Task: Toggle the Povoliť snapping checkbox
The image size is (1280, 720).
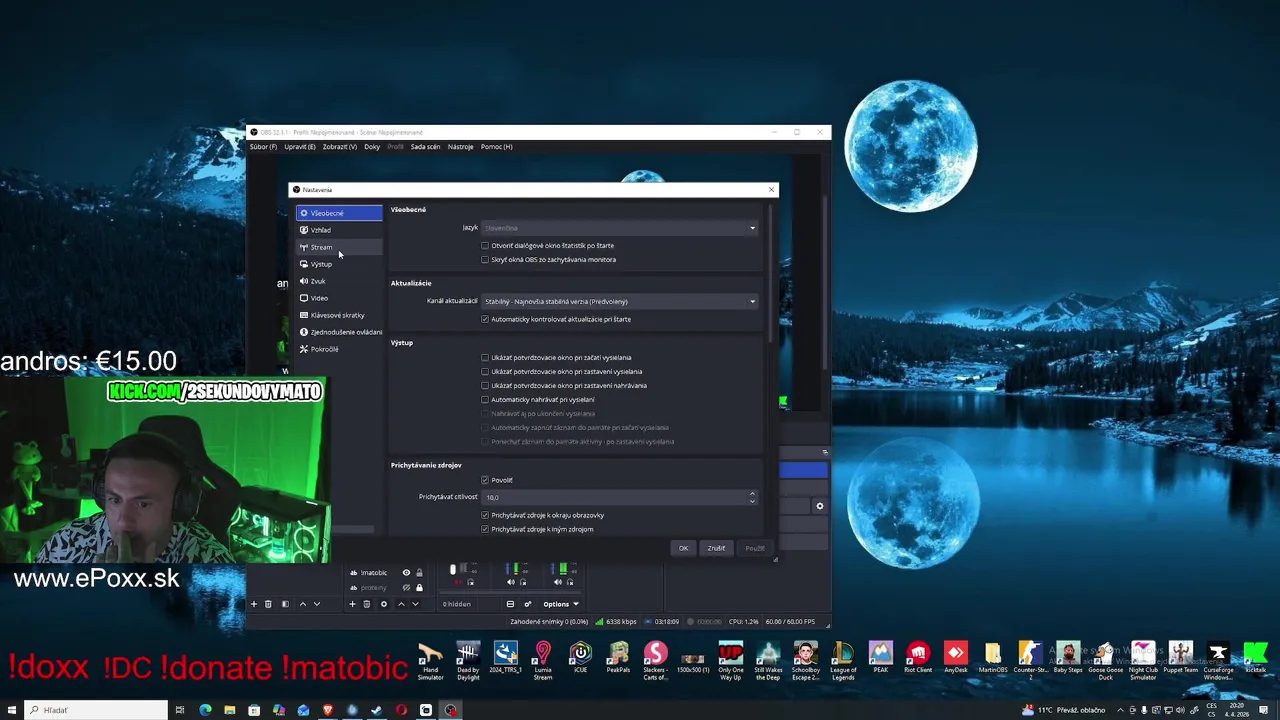Action: click(x=485, y=480)
